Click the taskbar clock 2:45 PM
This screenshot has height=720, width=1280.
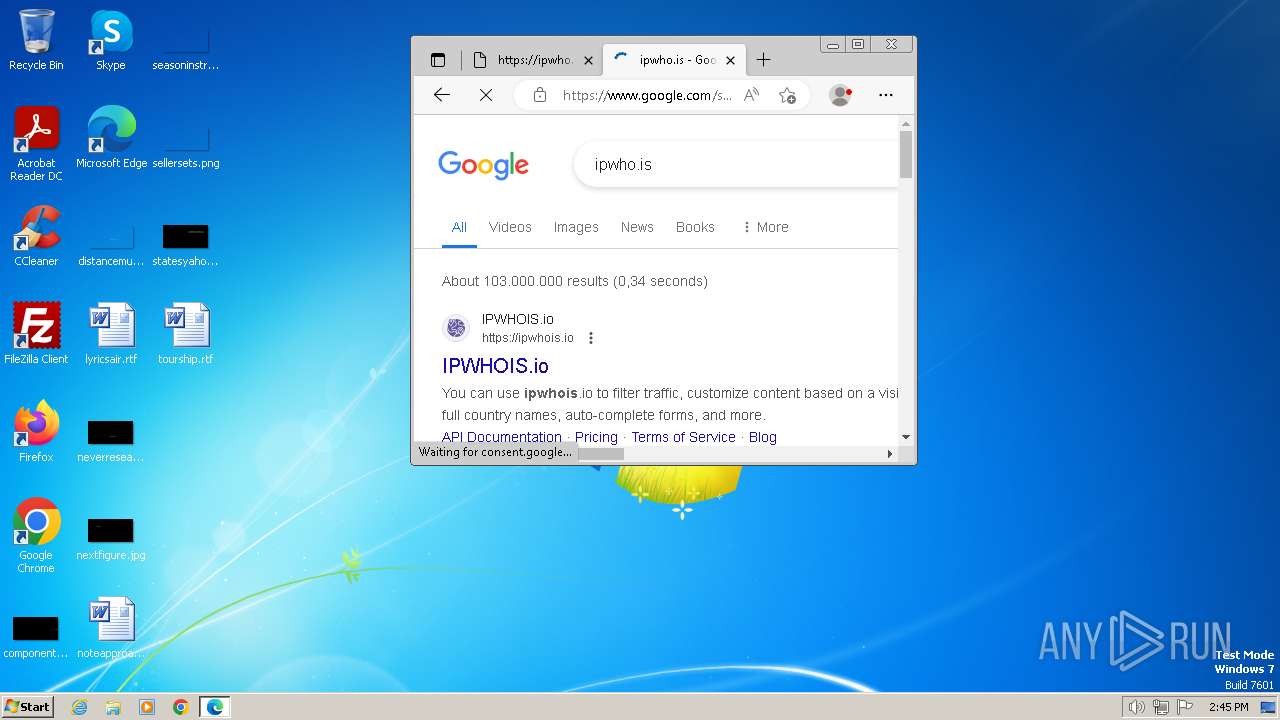coord(1228,707)
